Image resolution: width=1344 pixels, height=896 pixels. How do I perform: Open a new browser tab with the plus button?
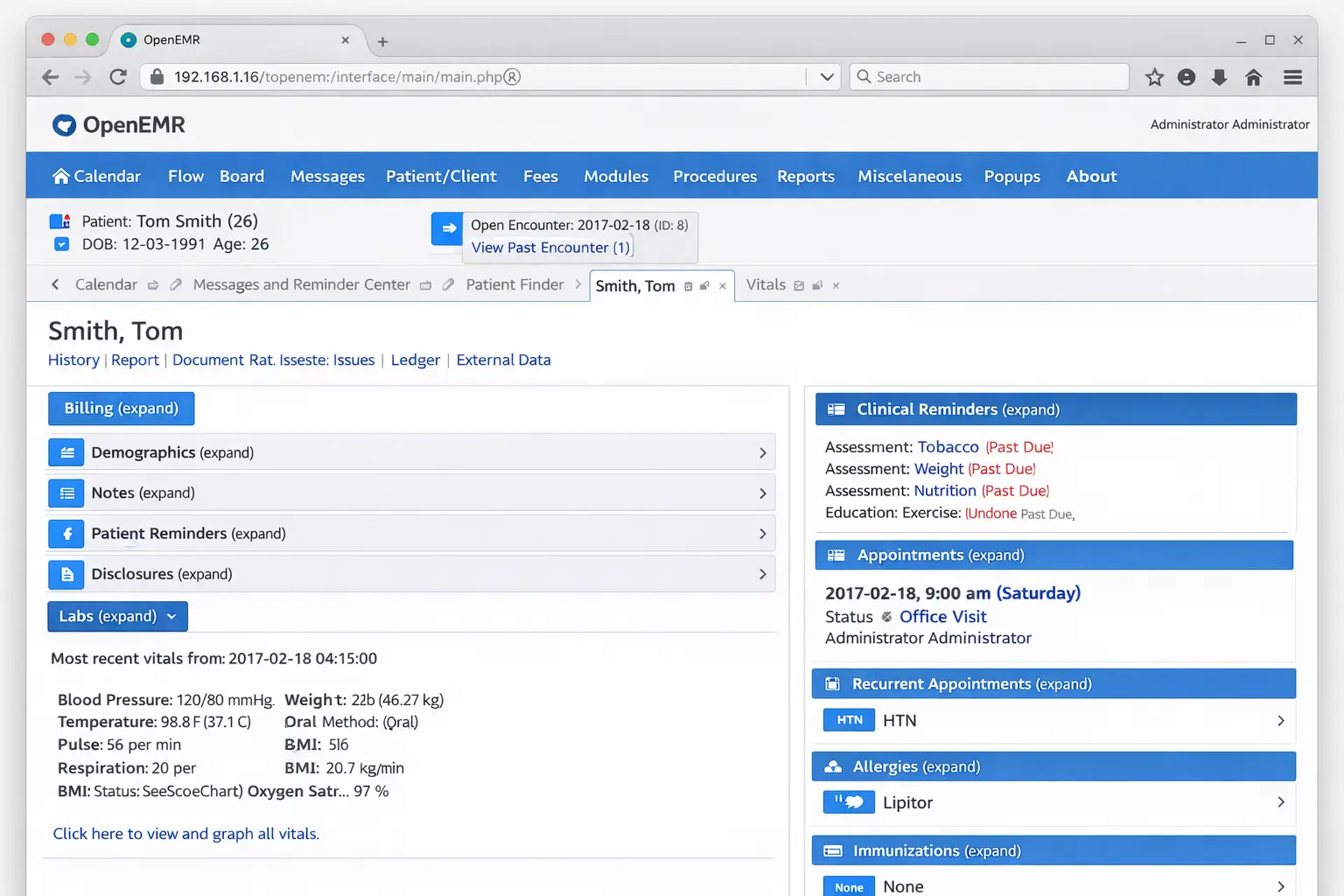pos(382,41)
